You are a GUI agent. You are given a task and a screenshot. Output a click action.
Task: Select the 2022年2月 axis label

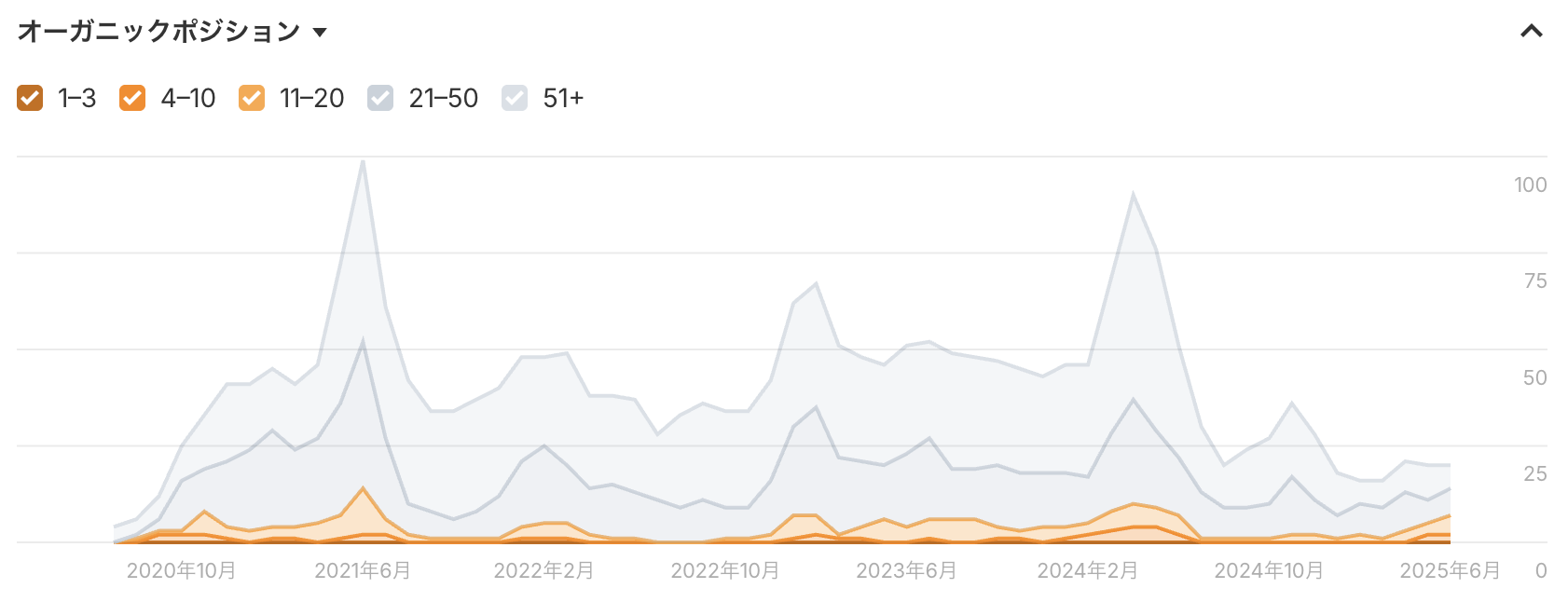(543, 570)
